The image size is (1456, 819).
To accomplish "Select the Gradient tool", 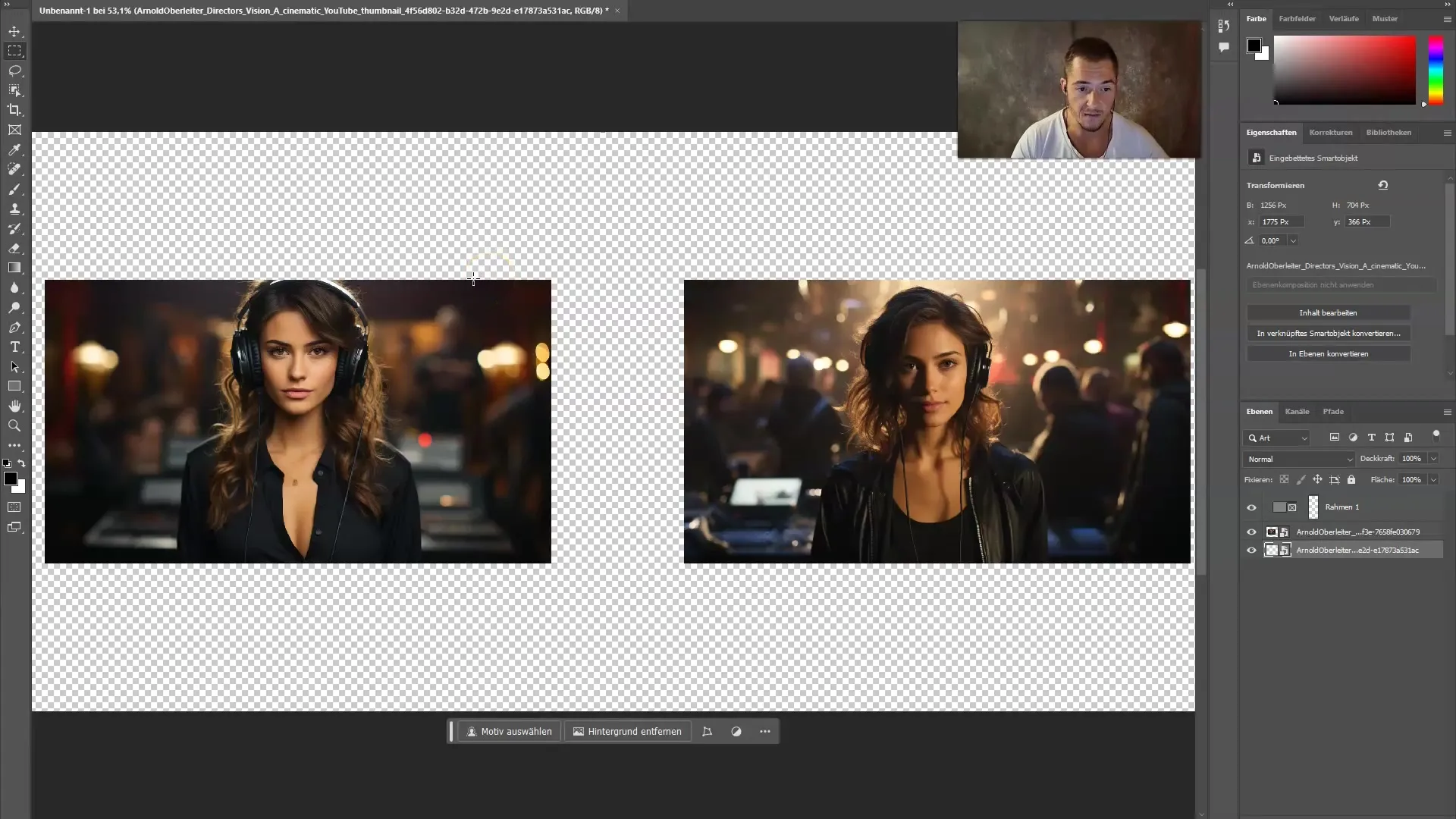I will point(14,268).
